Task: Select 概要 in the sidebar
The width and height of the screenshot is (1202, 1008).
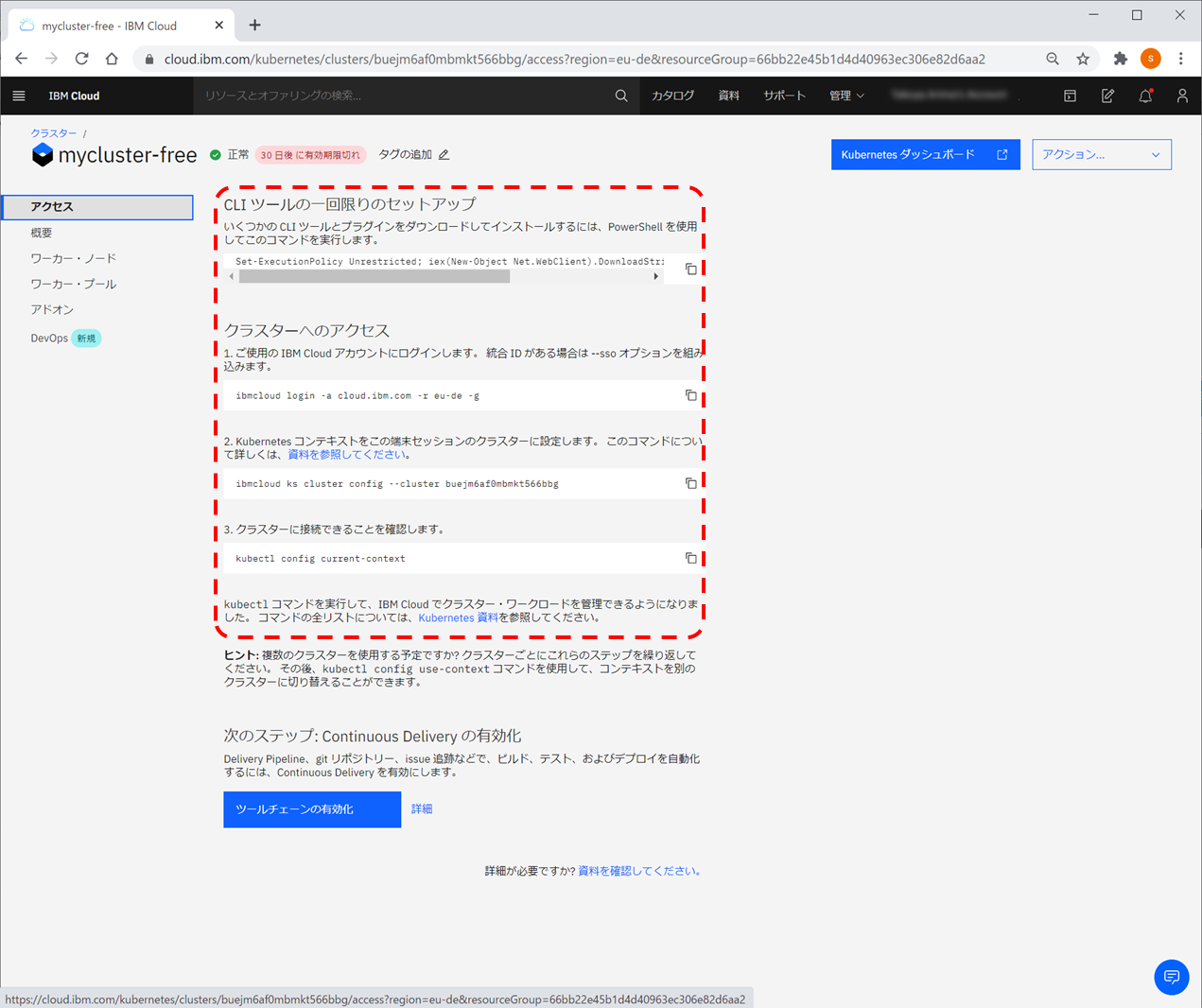Action: coord(42,233)
